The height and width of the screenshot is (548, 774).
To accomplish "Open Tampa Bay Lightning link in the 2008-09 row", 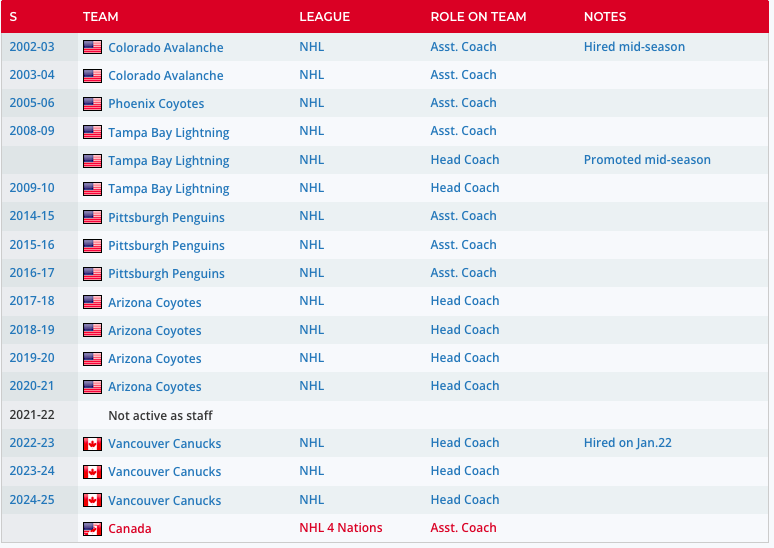I will 169,133.
